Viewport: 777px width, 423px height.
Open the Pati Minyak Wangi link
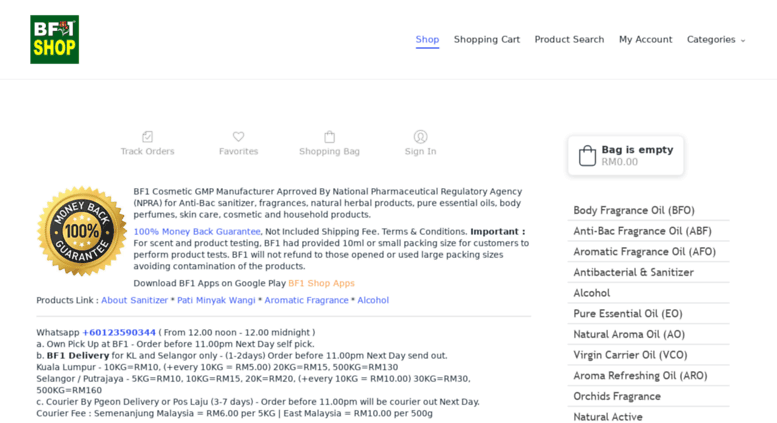click(216, 300)
